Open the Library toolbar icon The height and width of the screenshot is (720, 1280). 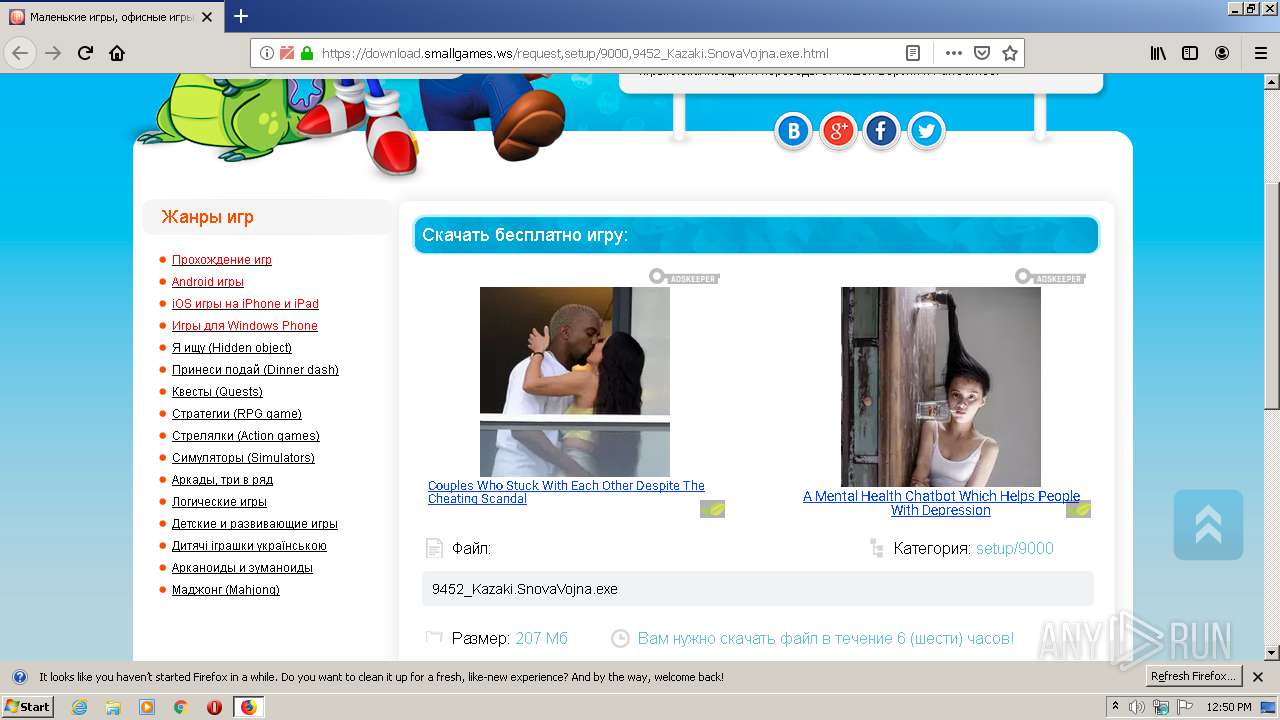(1158, 53)
